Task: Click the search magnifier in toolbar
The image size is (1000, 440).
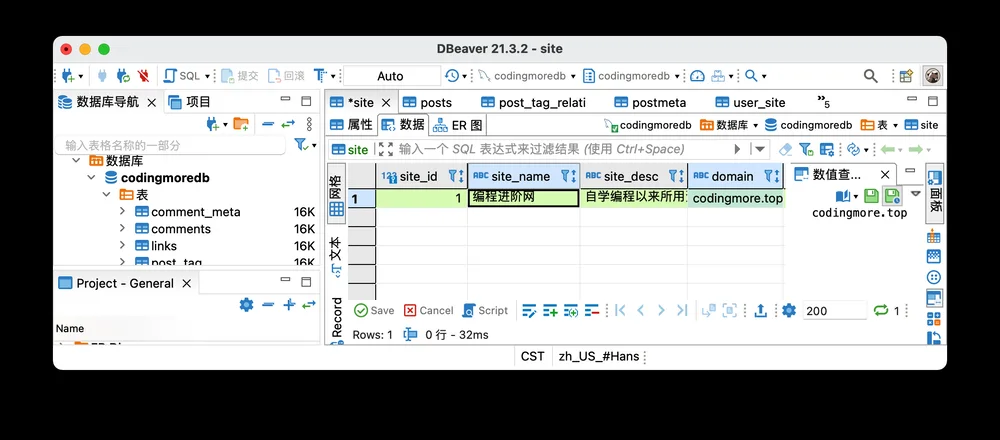Action: (871, 76)
